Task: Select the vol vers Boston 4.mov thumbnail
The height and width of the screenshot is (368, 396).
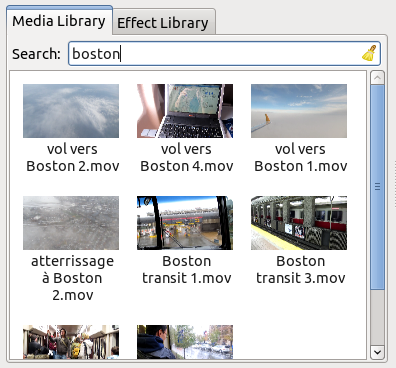Action: (x=185, y=111)
